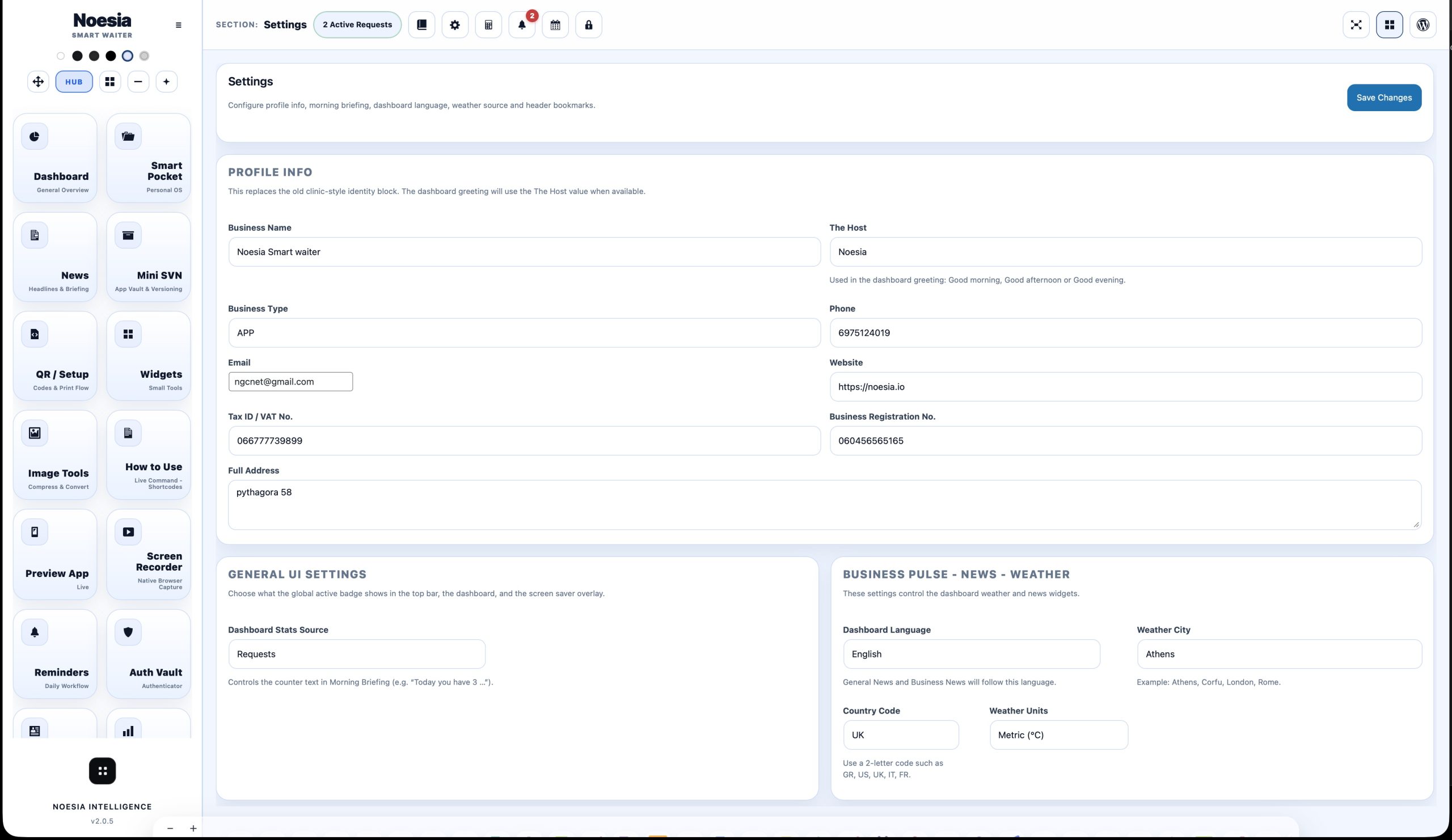Select the gray theme color dot

144,56
